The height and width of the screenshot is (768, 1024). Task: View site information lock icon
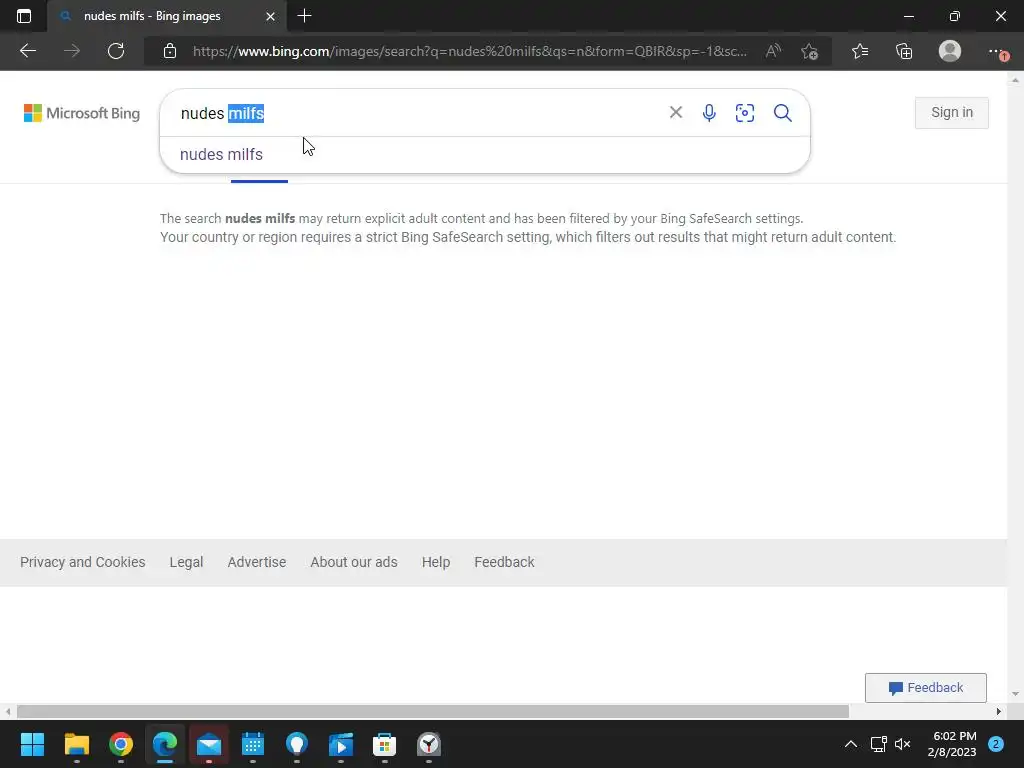[x=170, y=51]
